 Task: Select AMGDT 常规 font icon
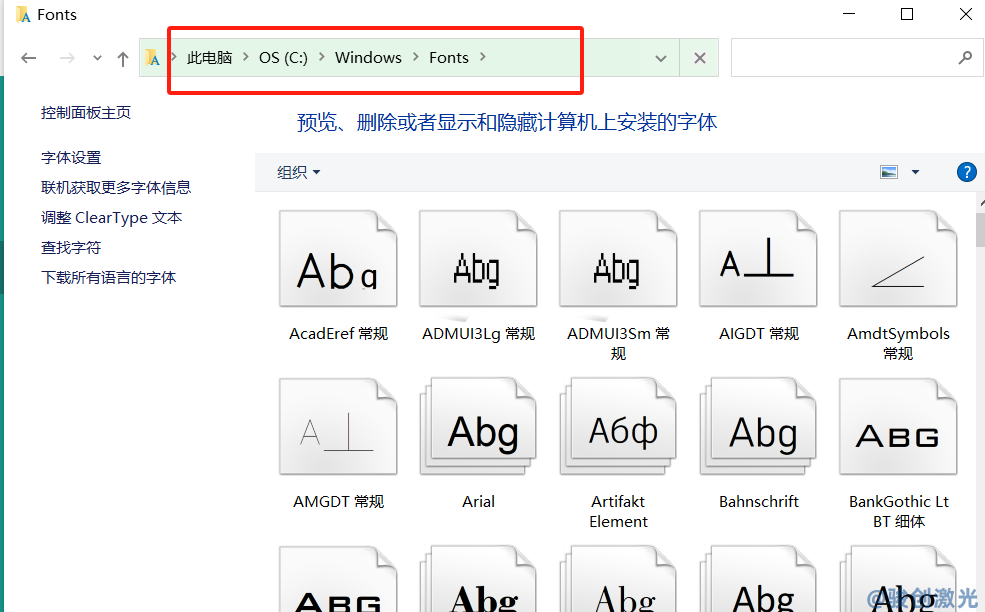338,426
